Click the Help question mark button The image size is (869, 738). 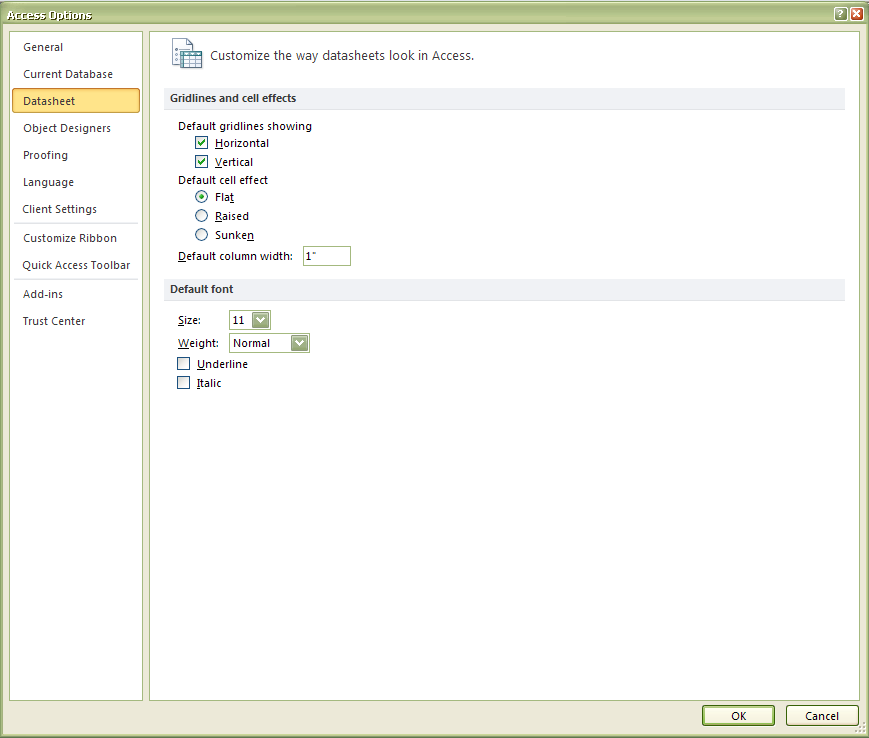[x=840, y=14]
